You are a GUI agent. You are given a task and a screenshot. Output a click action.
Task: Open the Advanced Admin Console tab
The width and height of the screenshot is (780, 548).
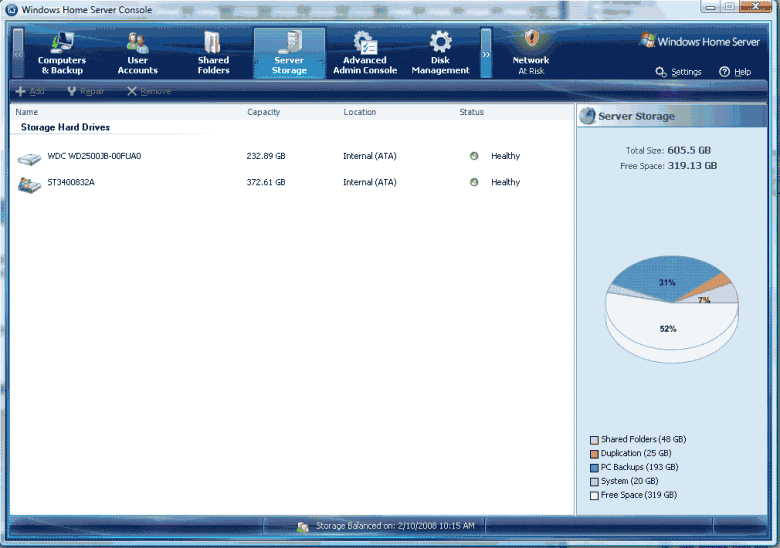tap(365, 53)
